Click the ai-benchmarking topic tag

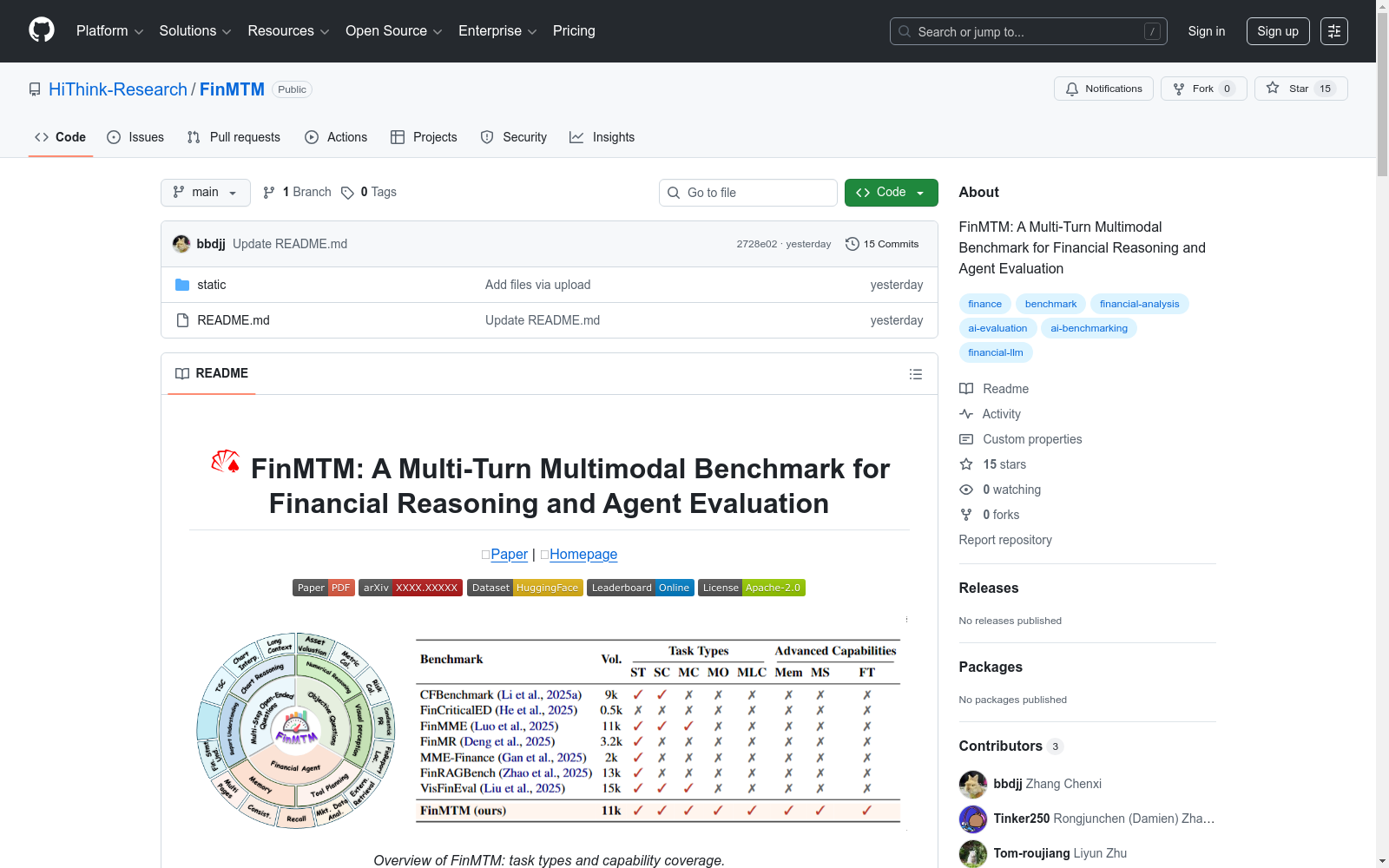[1089, 328]
